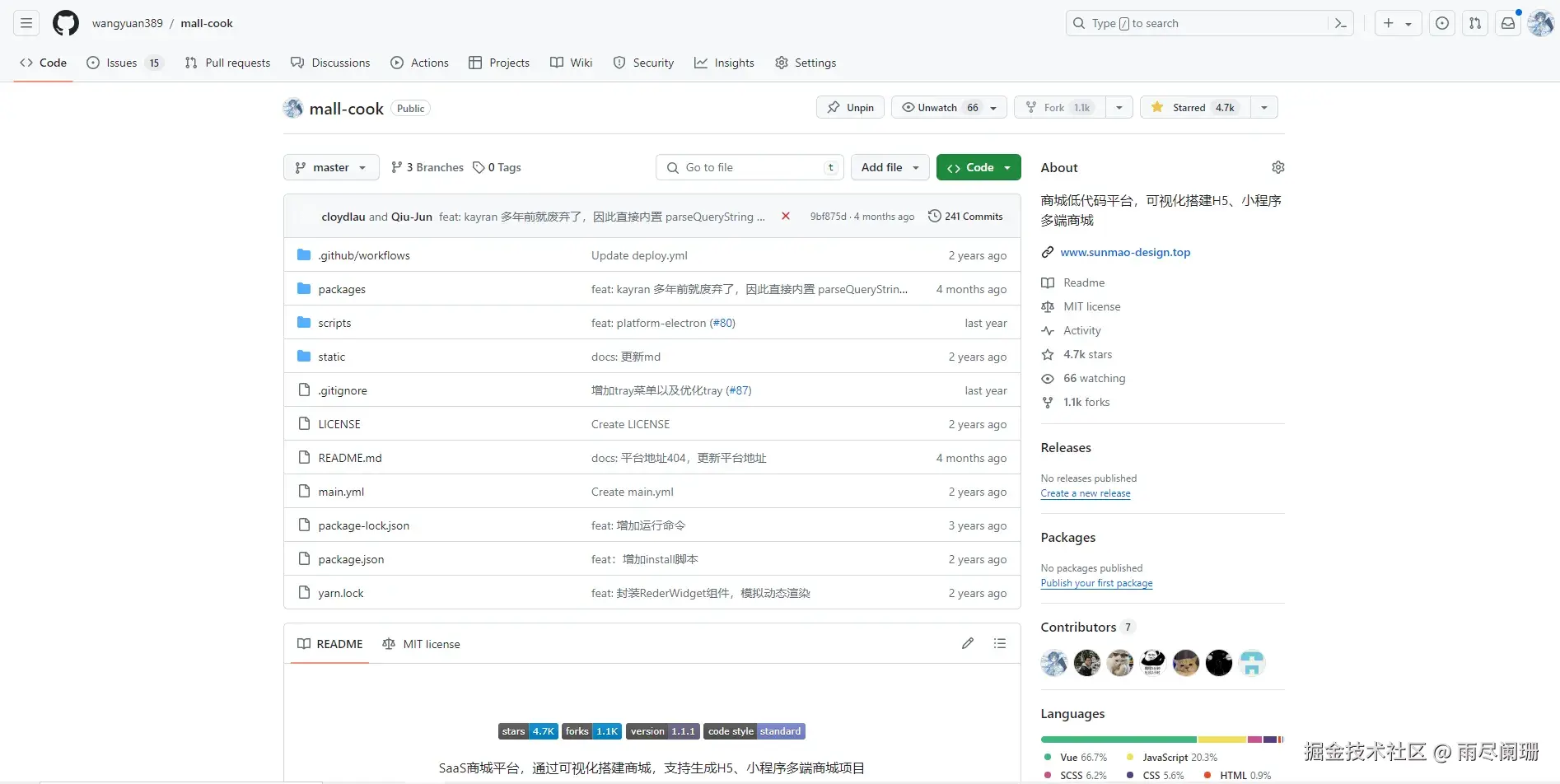Open the green Code dropdown
Image resolution: width=1560 pixels, height=784 pixels.
click(x=979, y=167)
